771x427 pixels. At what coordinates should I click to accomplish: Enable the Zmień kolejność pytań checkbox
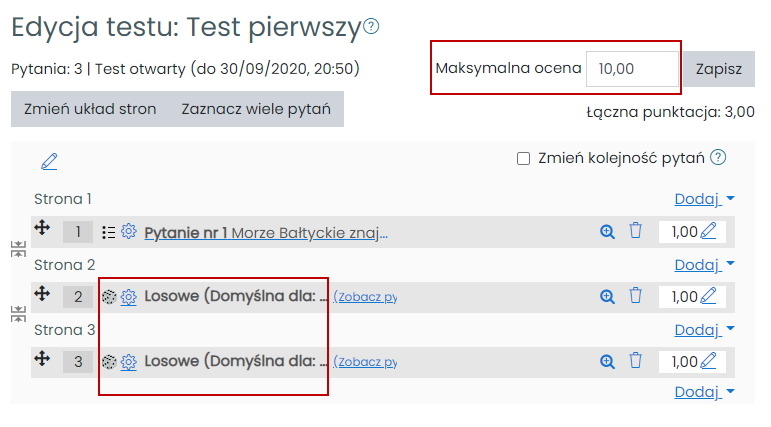coord(523,158)
